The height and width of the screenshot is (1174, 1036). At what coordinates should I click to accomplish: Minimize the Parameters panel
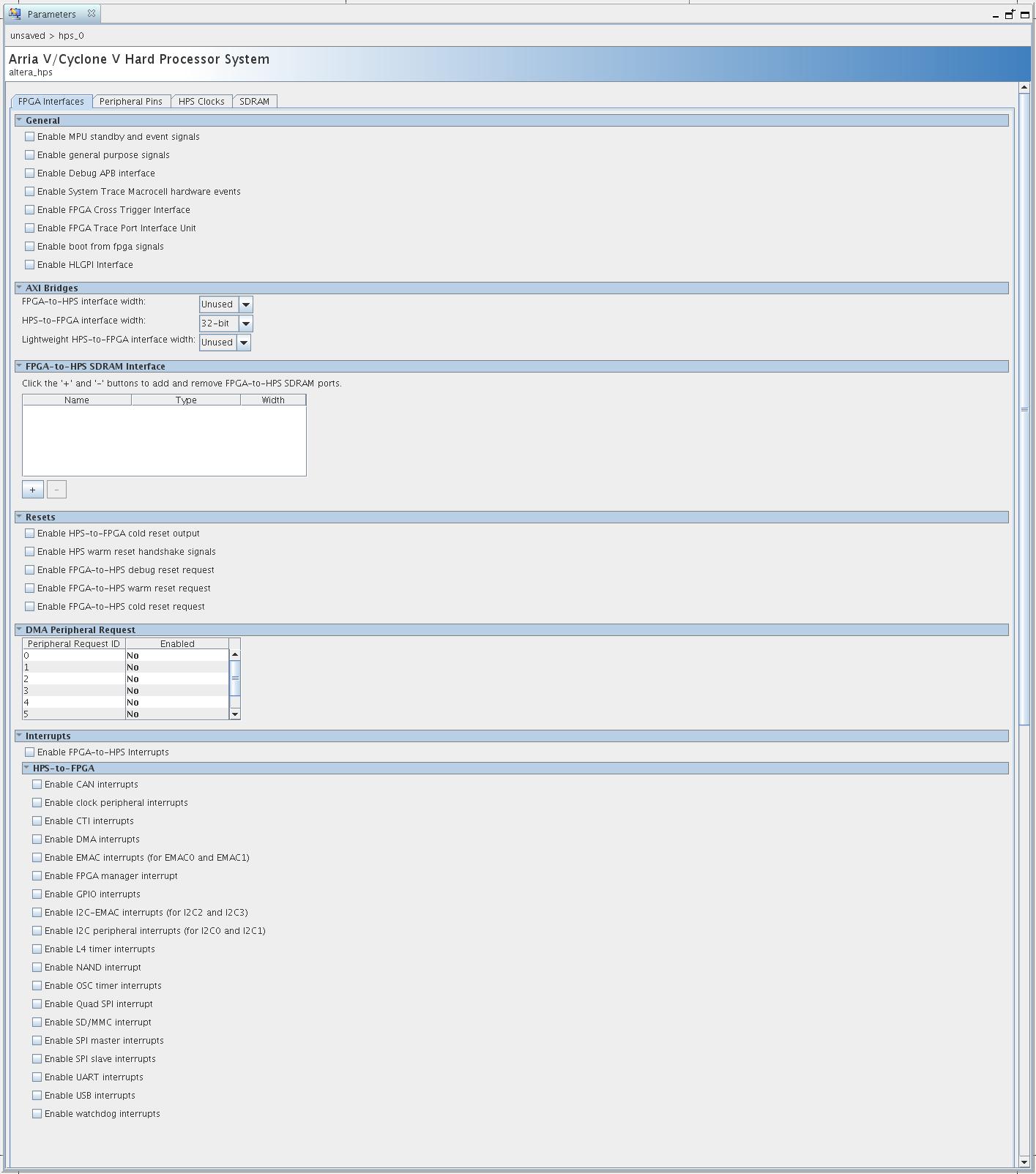[996, 15]
